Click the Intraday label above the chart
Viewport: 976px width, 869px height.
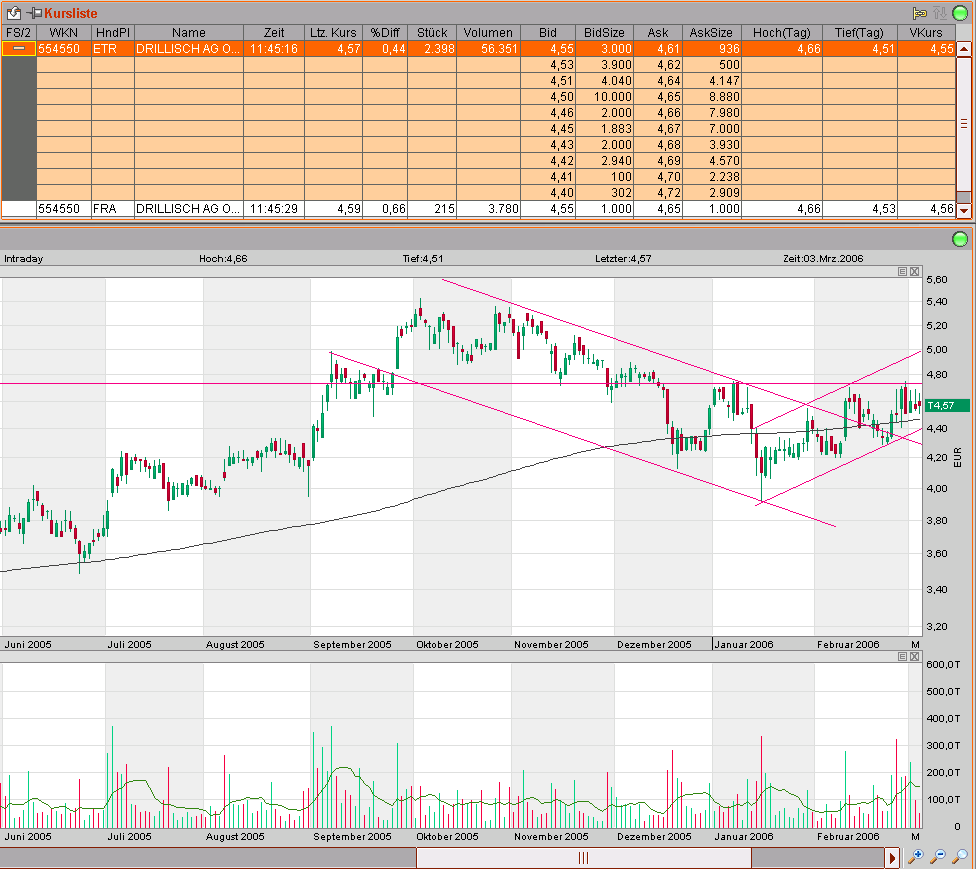(x=24, y=259)
